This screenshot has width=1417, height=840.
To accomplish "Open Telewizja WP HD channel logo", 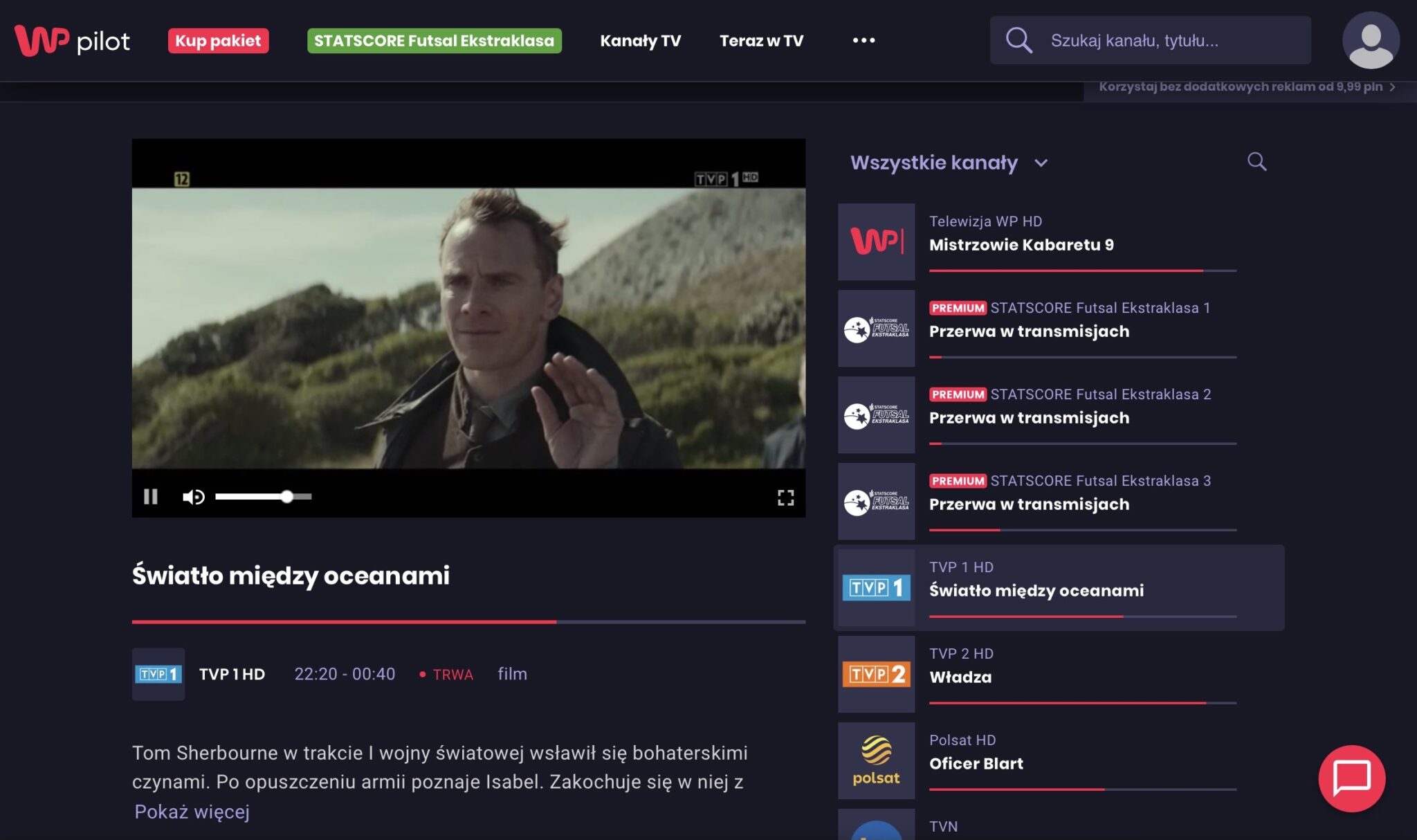I will tap(876, 241).
